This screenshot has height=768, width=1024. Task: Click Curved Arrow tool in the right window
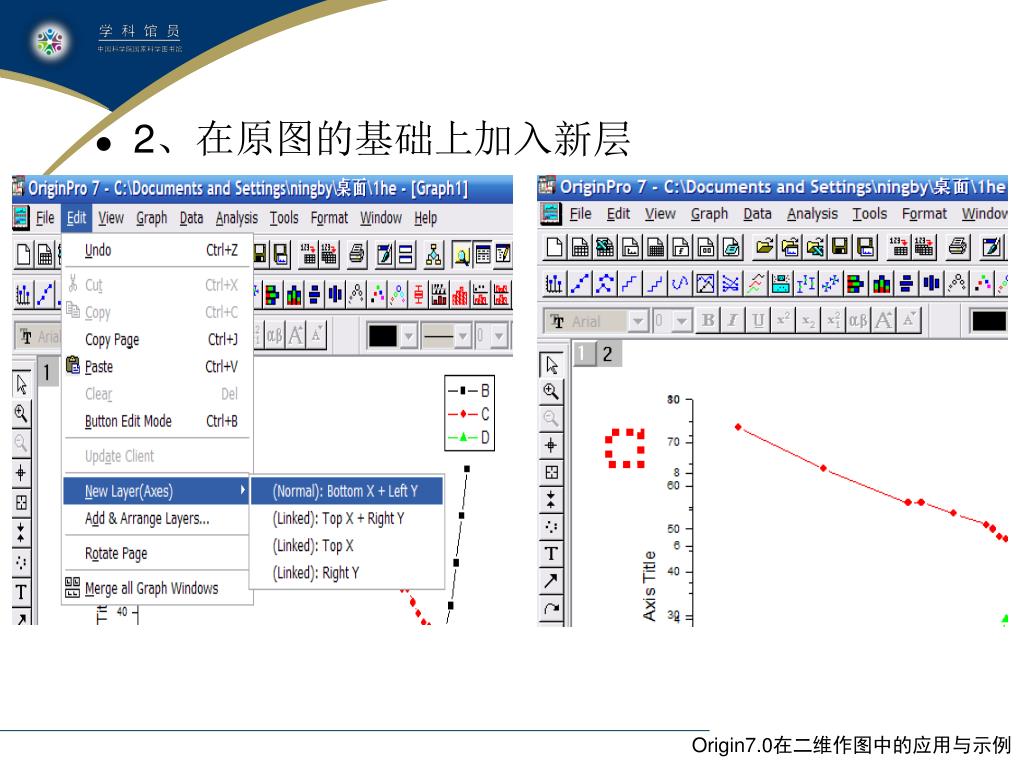click(x=552, y=608)
